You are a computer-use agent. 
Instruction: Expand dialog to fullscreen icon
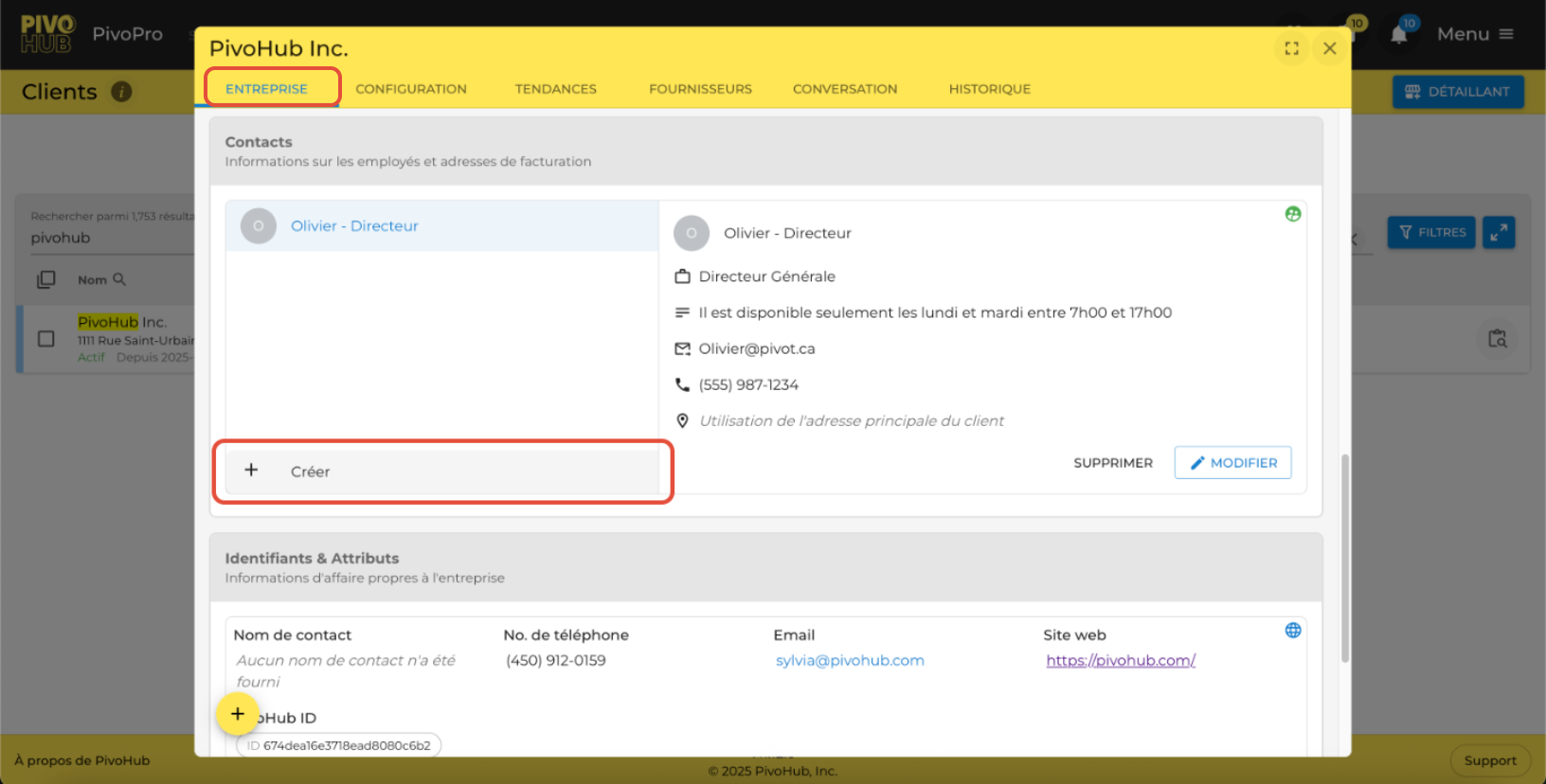1291,48
